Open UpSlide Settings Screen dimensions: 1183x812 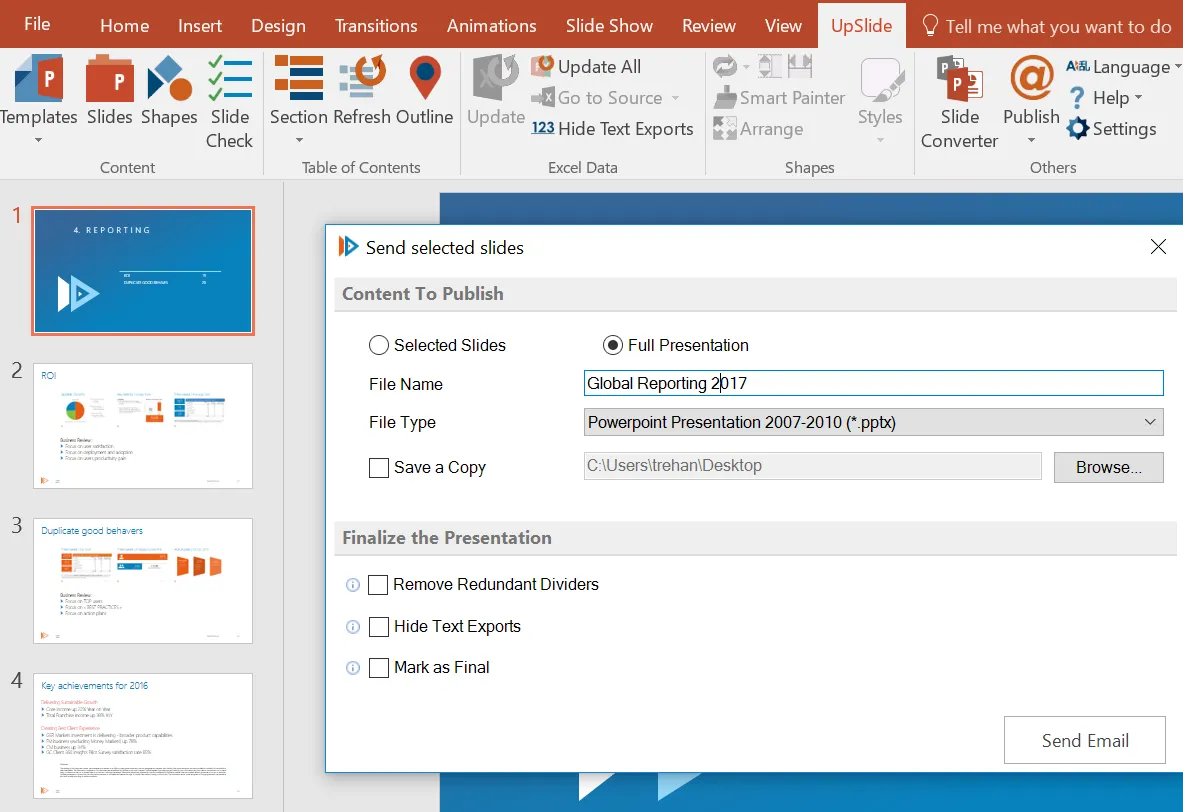point(1110,128)
